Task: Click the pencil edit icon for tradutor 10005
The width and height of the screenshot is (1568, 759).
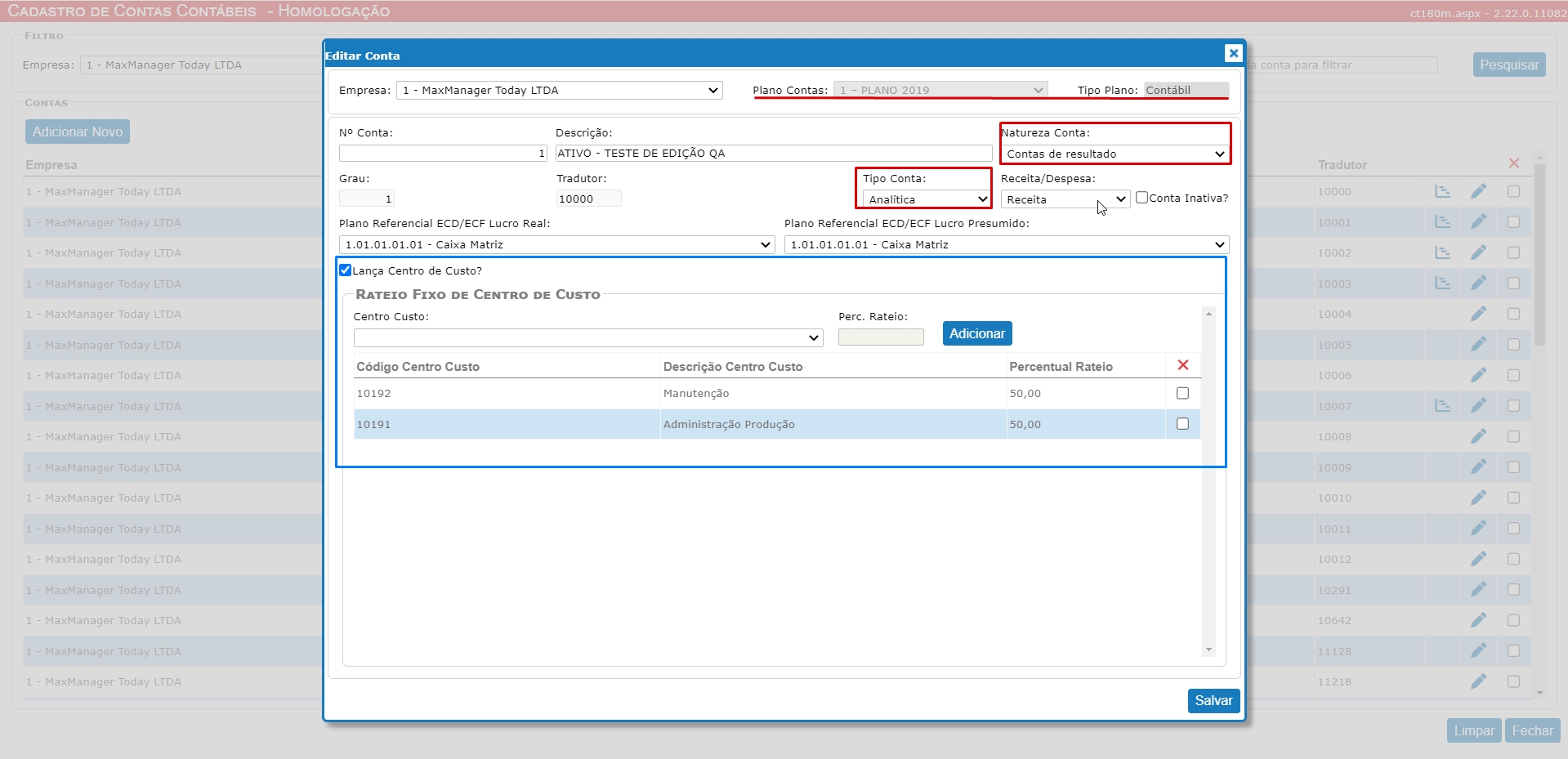Action: pyautogui.click(x=1478, y=344)
